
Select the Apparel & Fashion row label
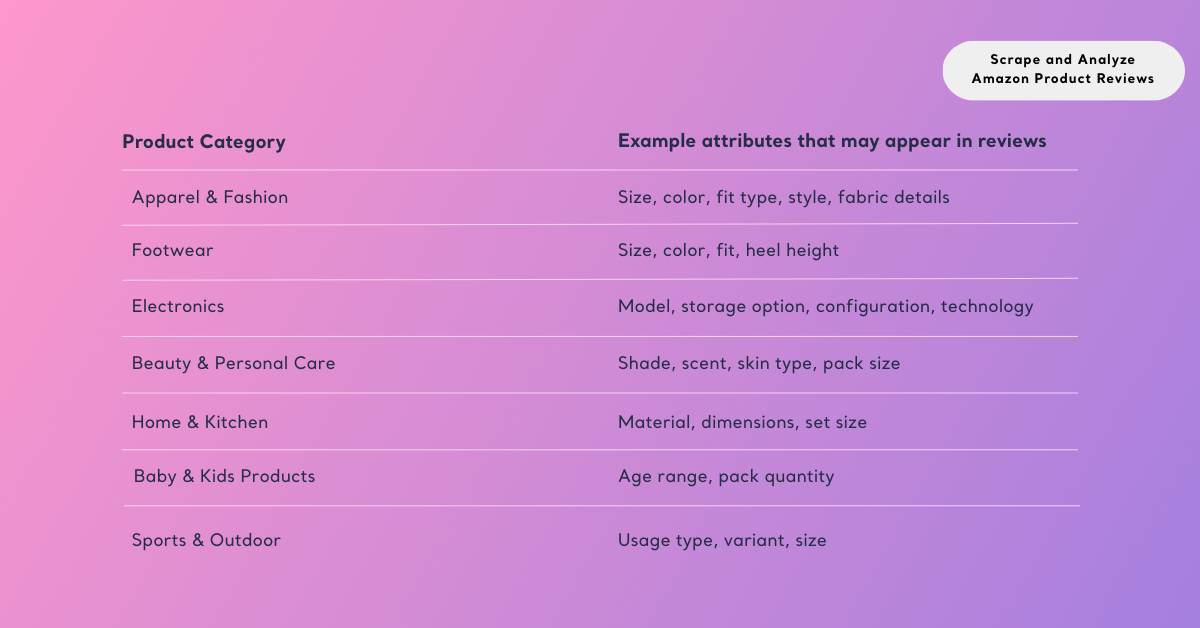click(210, 198)
